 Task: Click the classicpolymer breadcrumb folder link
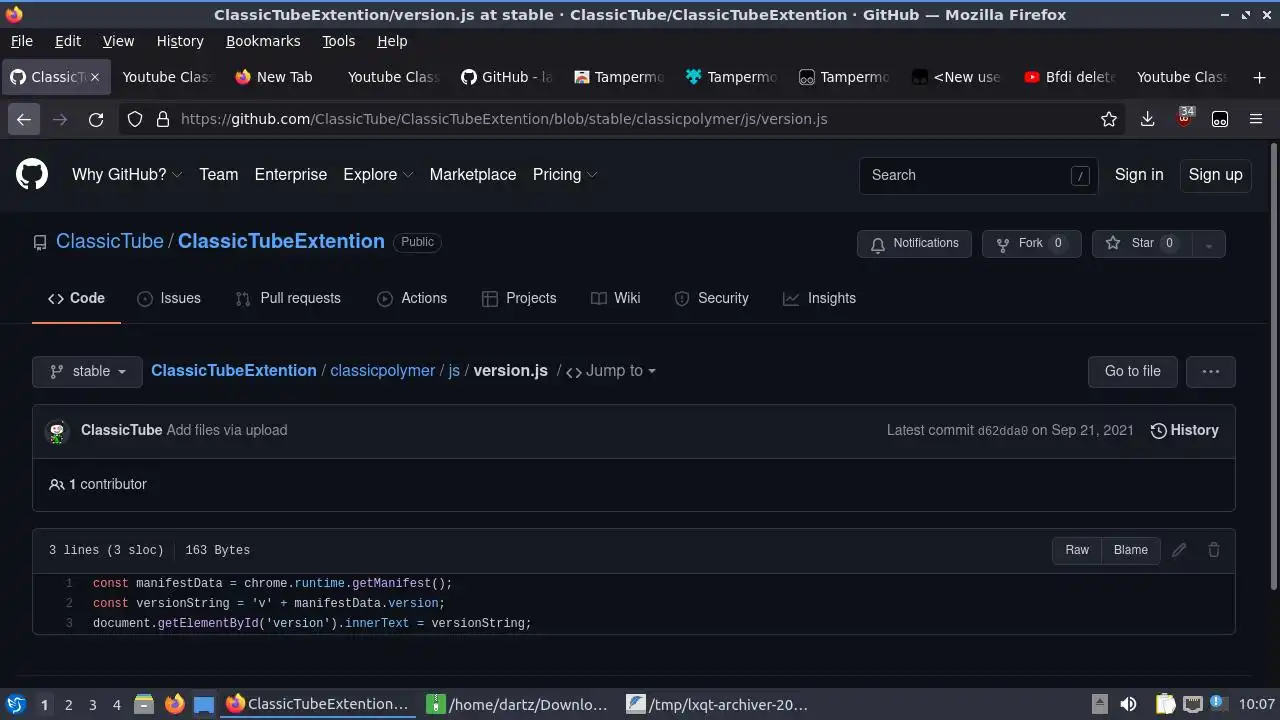[382, 371]
